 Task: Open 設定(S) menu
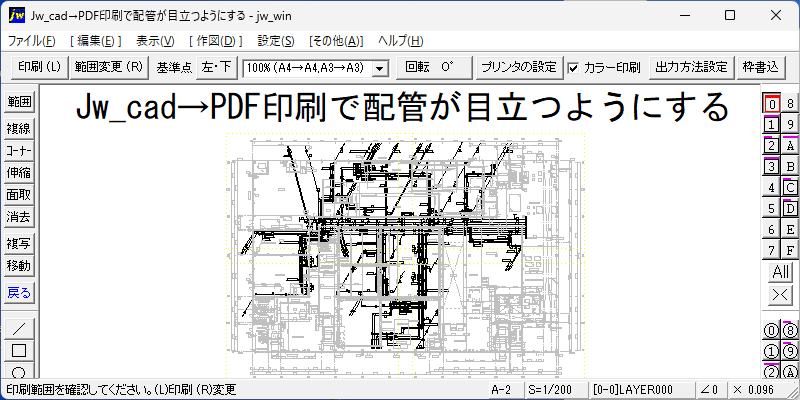click(x=276, y=41)
